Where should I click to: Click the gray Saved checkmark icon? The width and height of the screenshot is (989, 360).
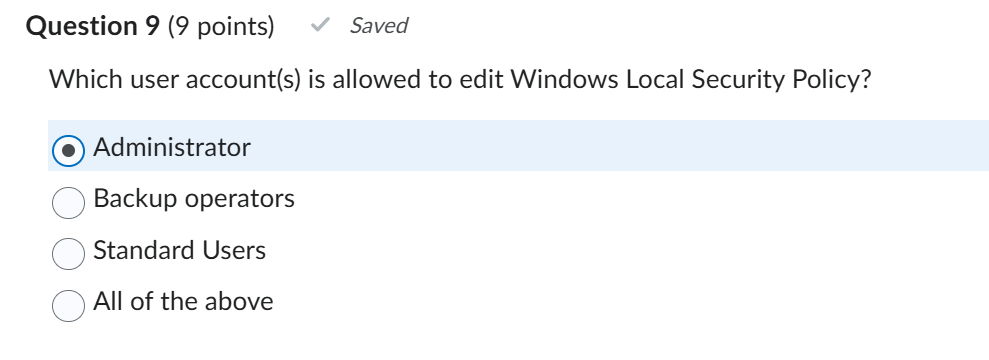click(x=320, y=25)
